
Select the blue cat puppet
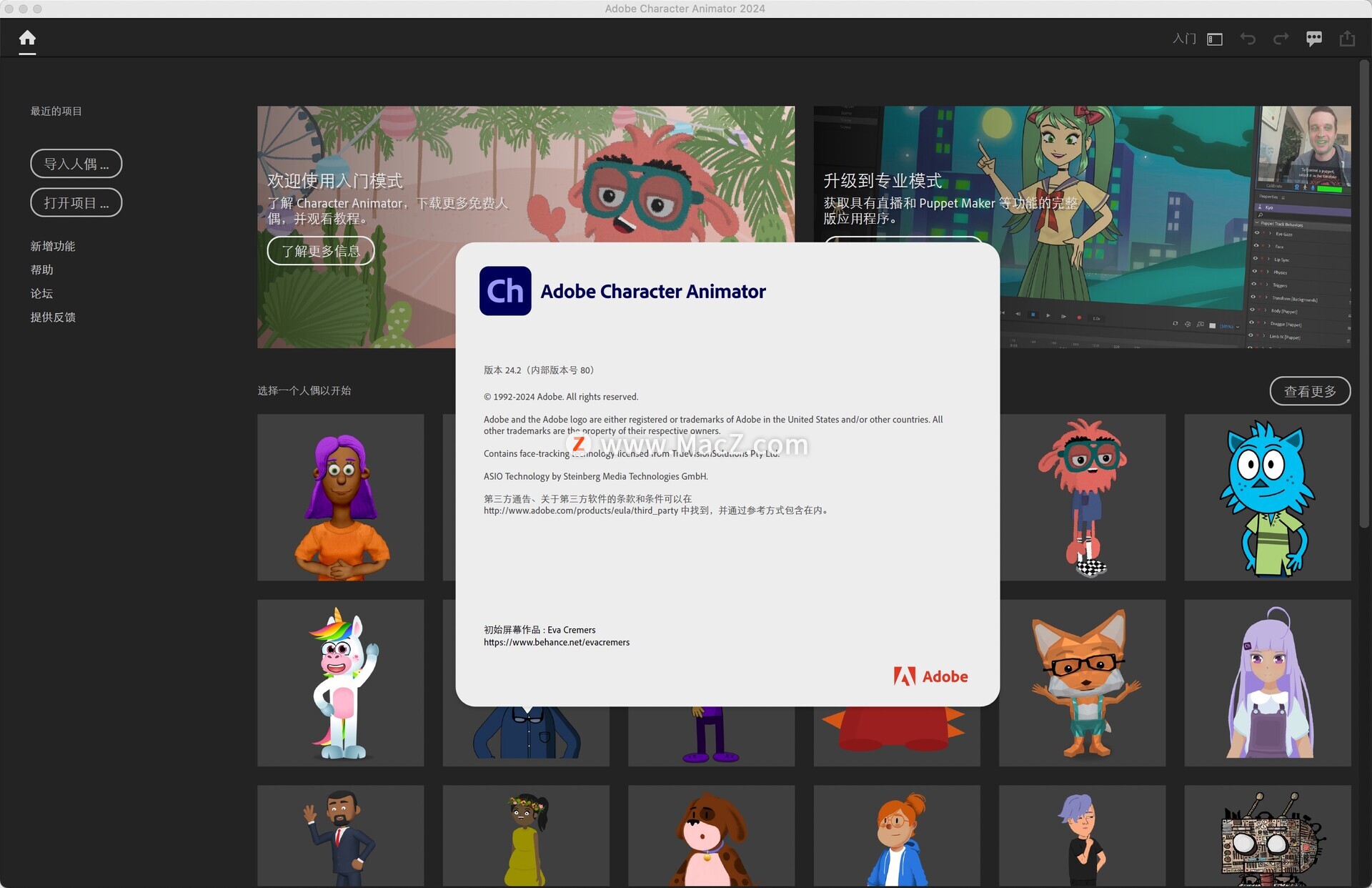coord(1268,498)
